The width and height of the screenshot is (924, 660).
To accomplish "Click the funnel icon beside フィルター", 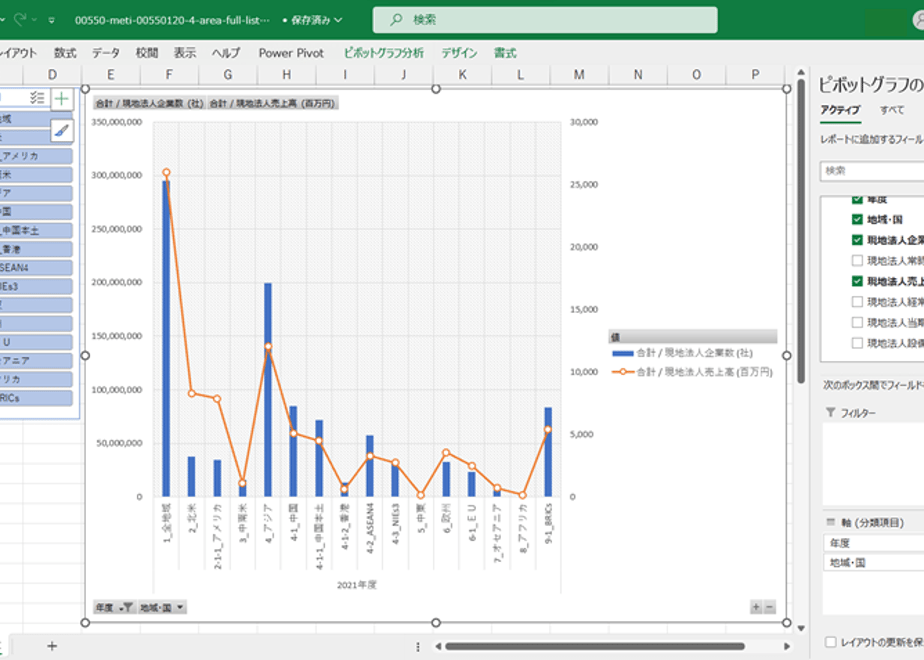I will pyautogui.click(x=830, y=412).
